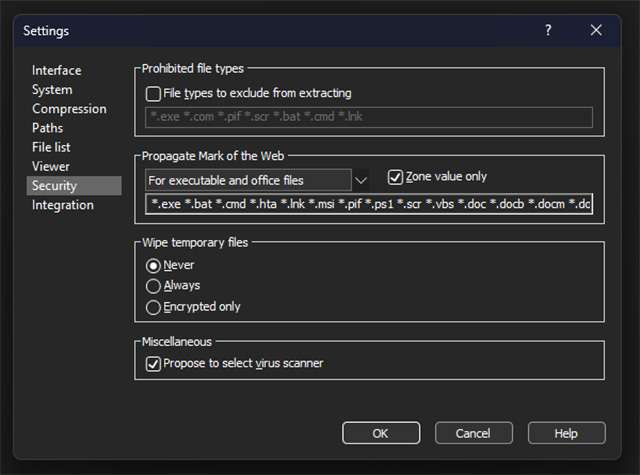Enable file types to exclude from extracting

tap(153, 94)
